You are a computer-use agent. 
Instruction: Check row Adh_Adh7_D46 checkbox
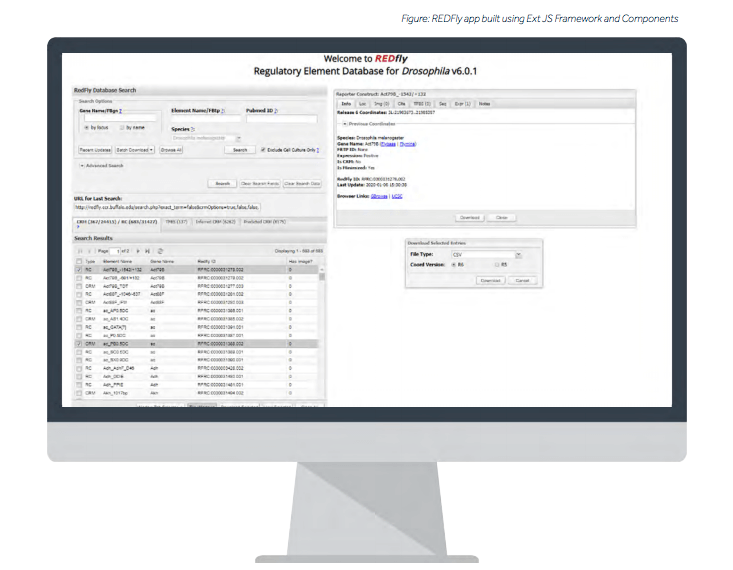[x=79, y=368]
